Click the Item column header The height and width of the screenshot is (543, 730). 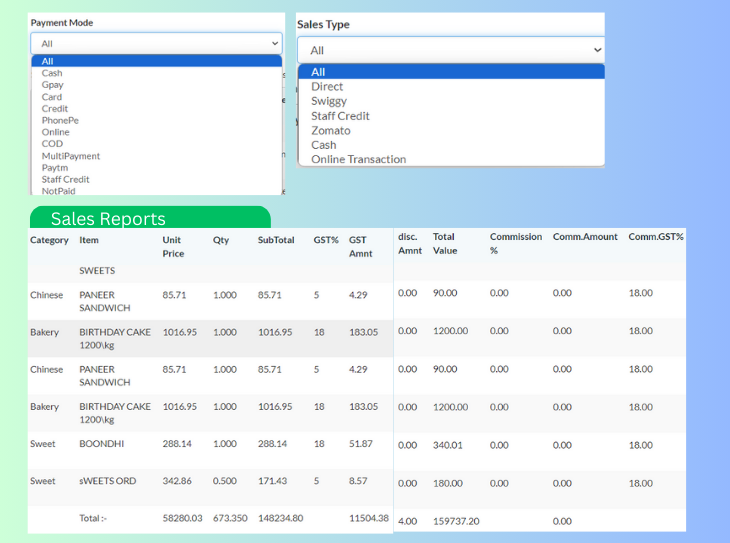point(88,240)
